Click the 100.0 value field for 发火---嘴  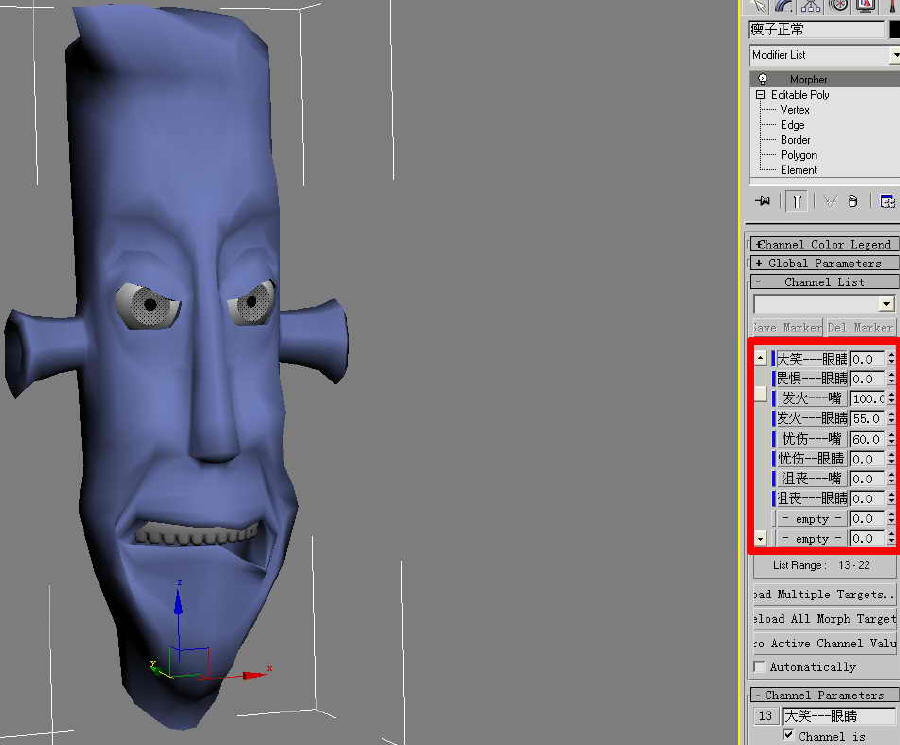867,399
